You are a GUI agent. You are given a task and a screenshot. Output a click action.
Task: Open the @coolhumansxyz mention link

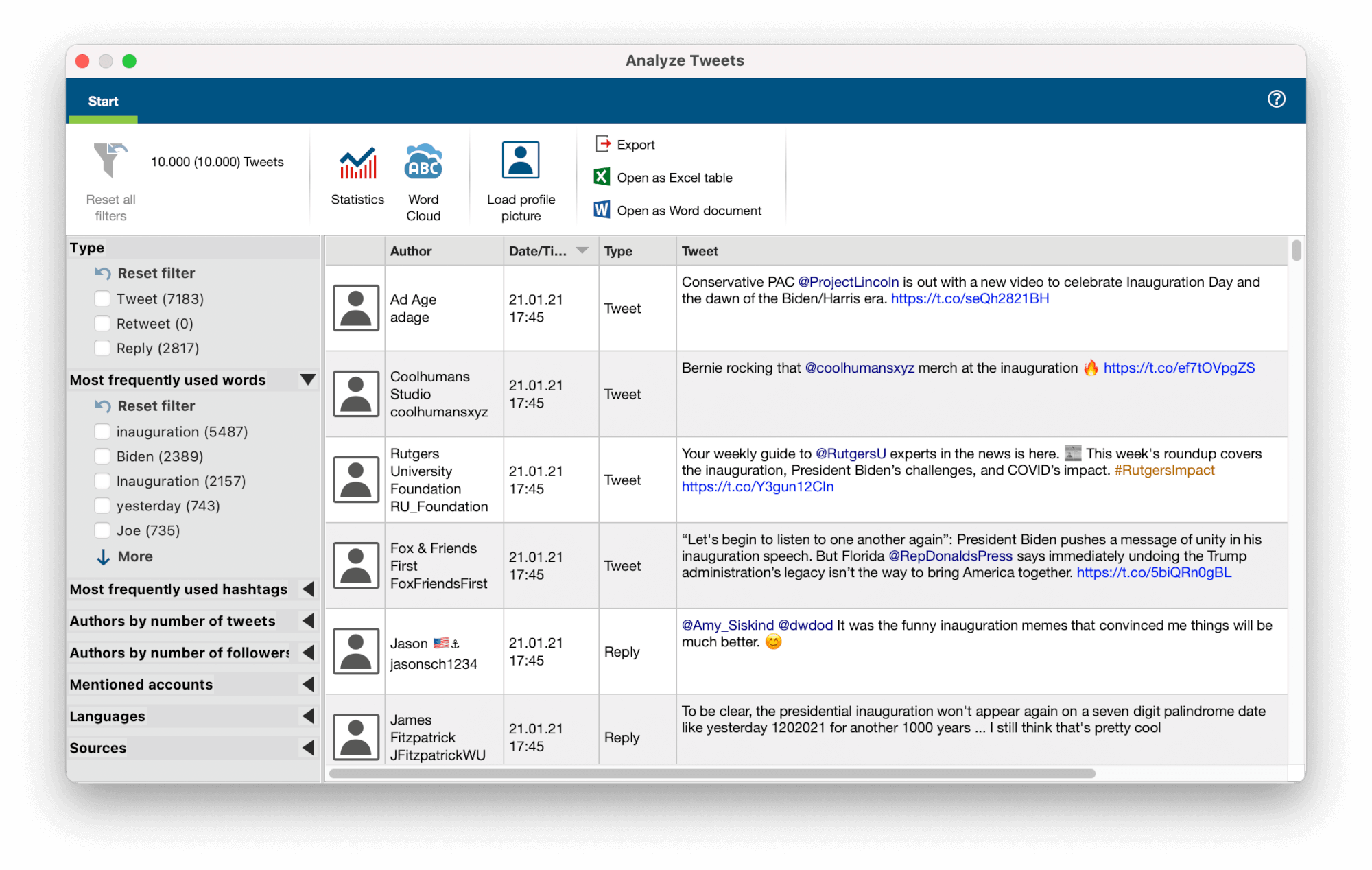[x=860, y=368]
